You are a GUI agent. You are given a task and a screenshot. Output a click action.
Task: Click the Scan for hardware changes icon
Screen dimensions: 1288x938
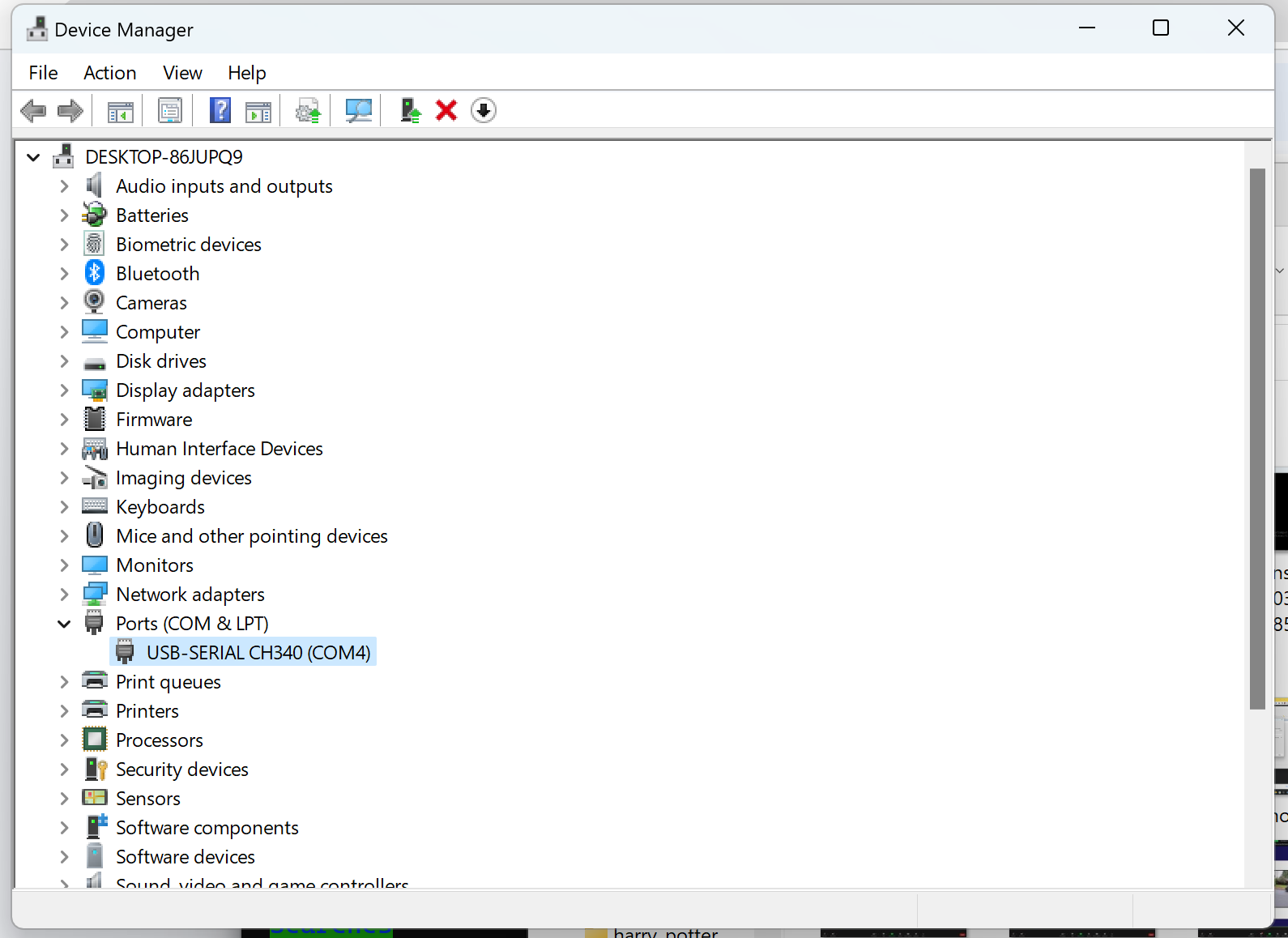(358, 111)
